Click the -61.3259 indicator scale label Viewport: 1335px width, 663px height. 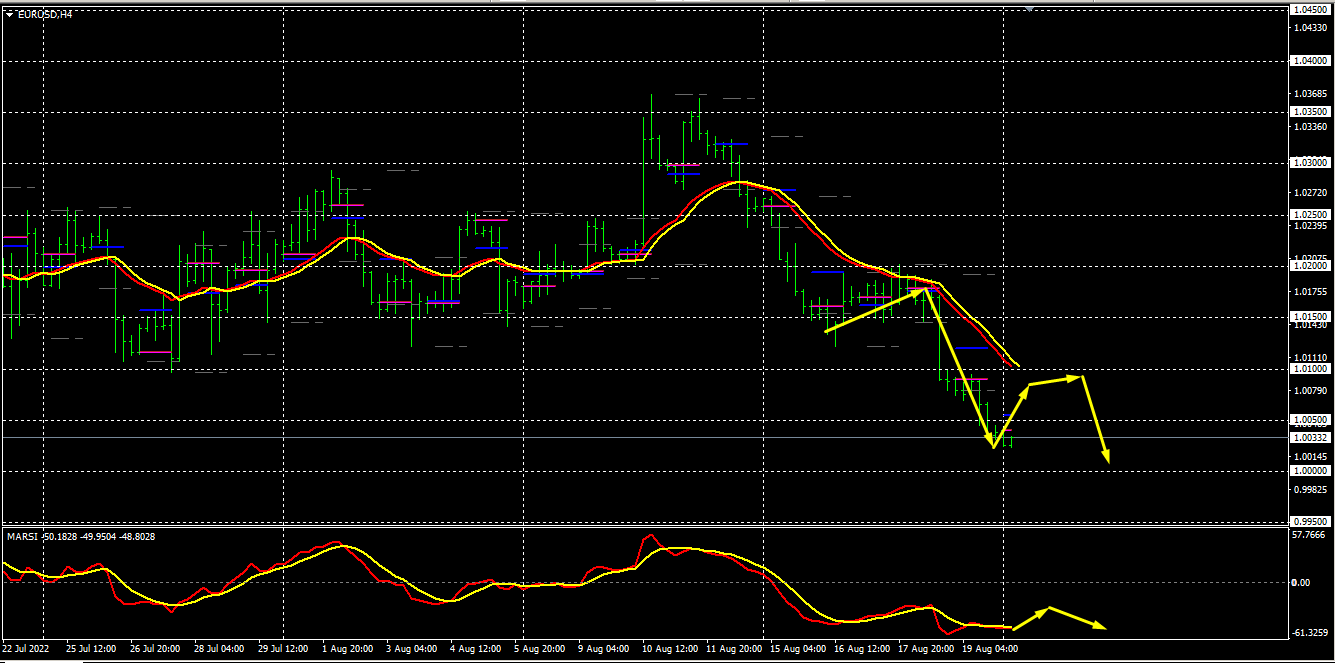(x=1309, y=633)
